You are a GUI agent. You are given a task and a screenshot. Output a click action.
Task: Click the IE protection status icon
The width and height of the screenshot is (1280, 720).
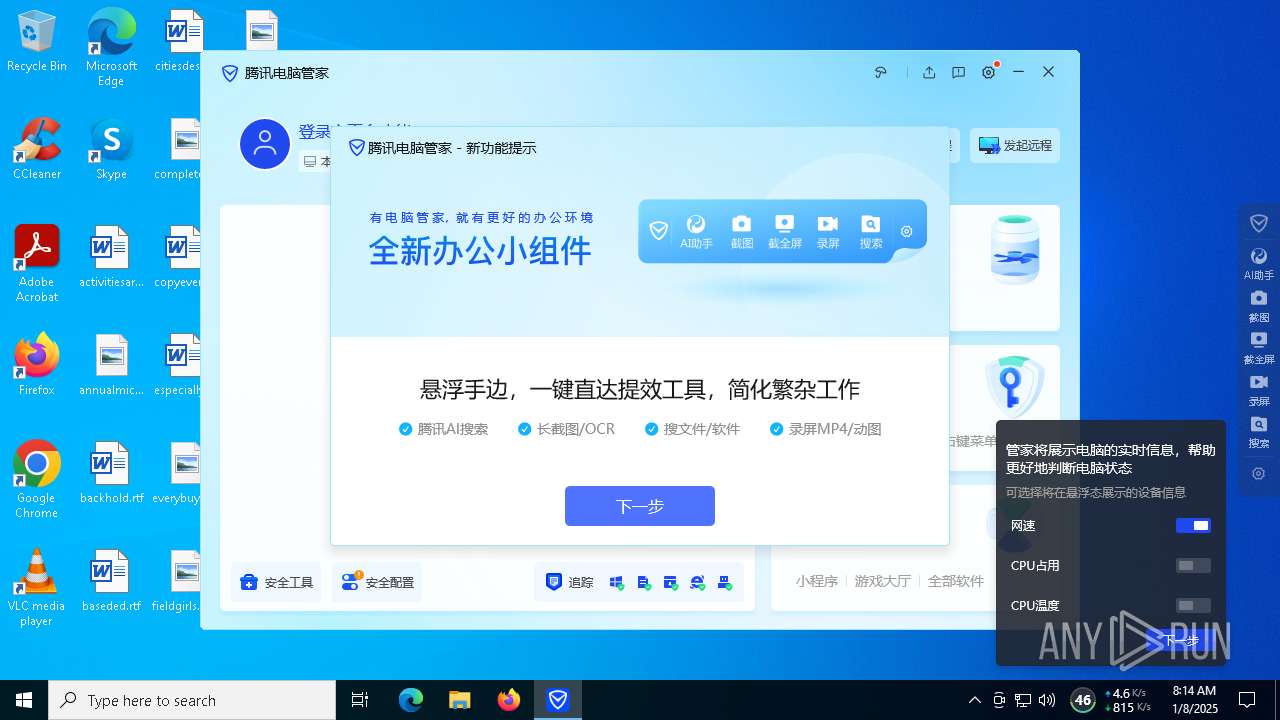coord(697,582)
